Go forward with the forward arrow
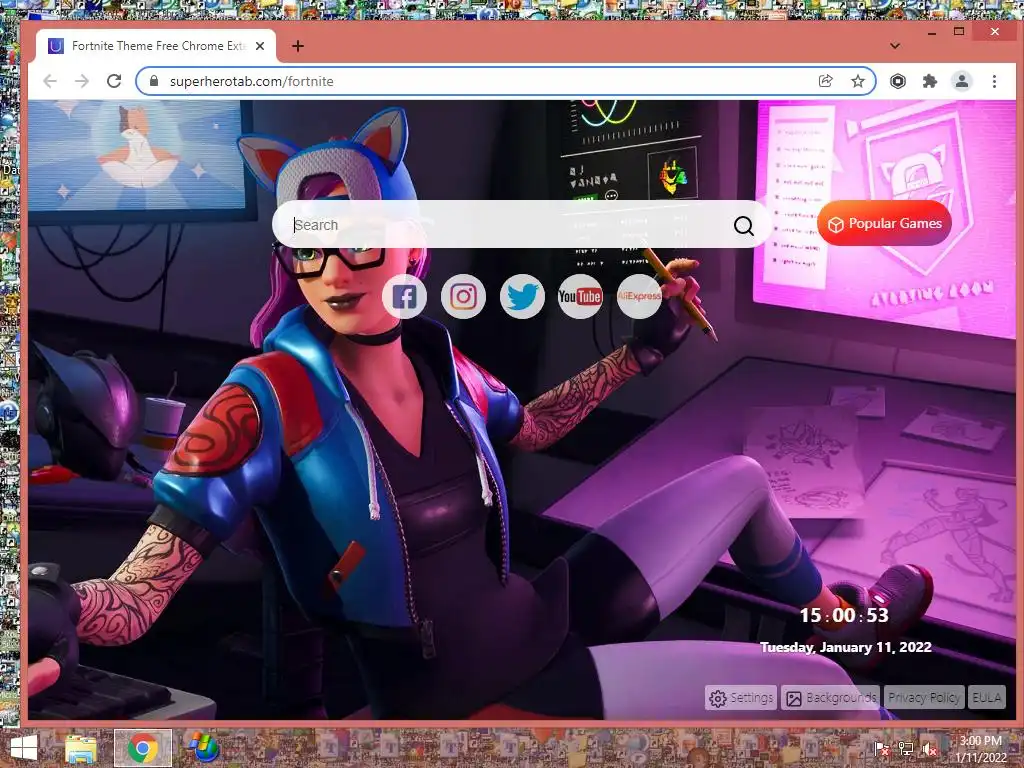 [82, 81]
